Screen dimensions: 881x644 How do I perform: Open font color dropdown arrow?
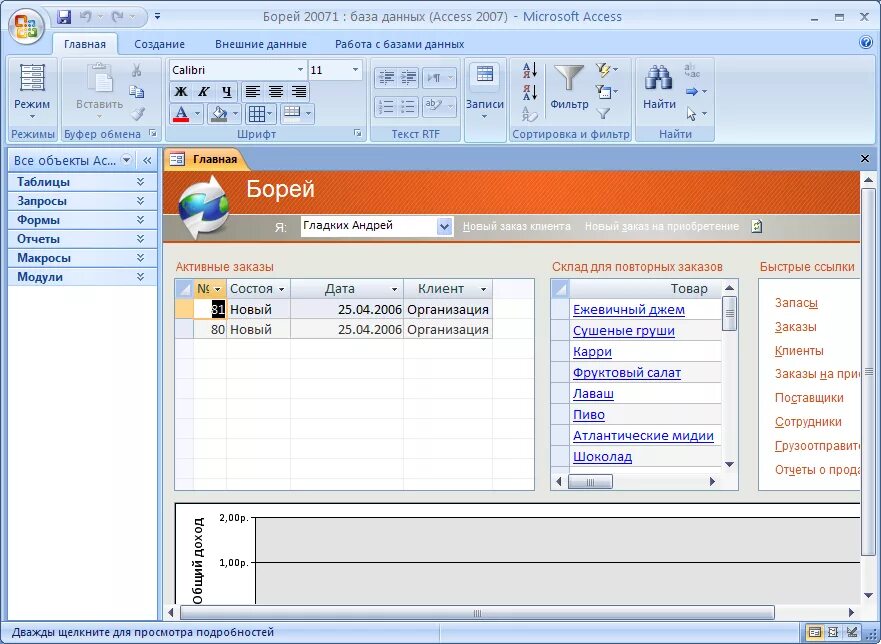coord(197,114)
